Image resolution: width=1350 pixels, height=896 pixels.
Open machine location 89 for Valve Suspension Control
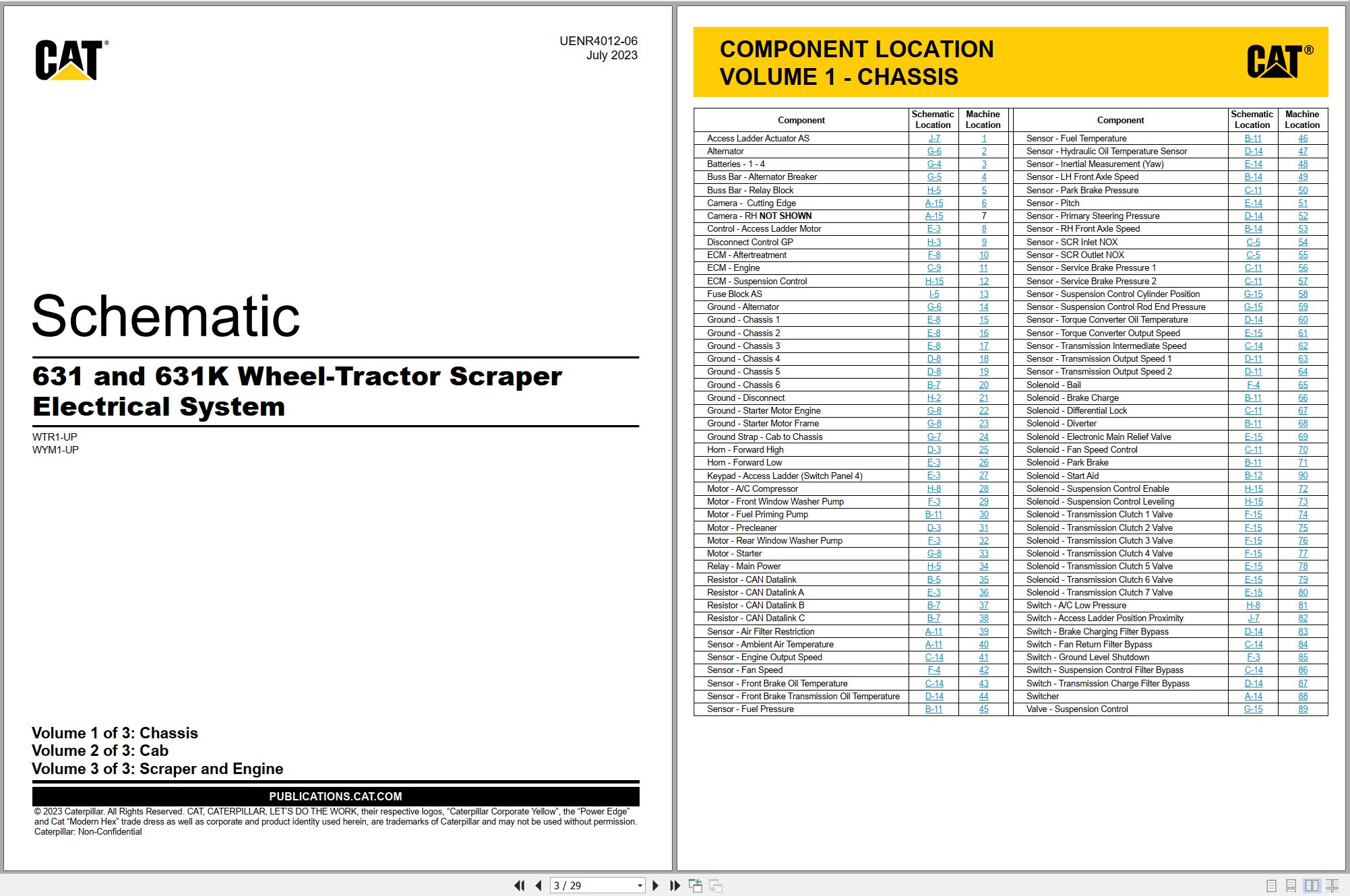point(1303,709)
